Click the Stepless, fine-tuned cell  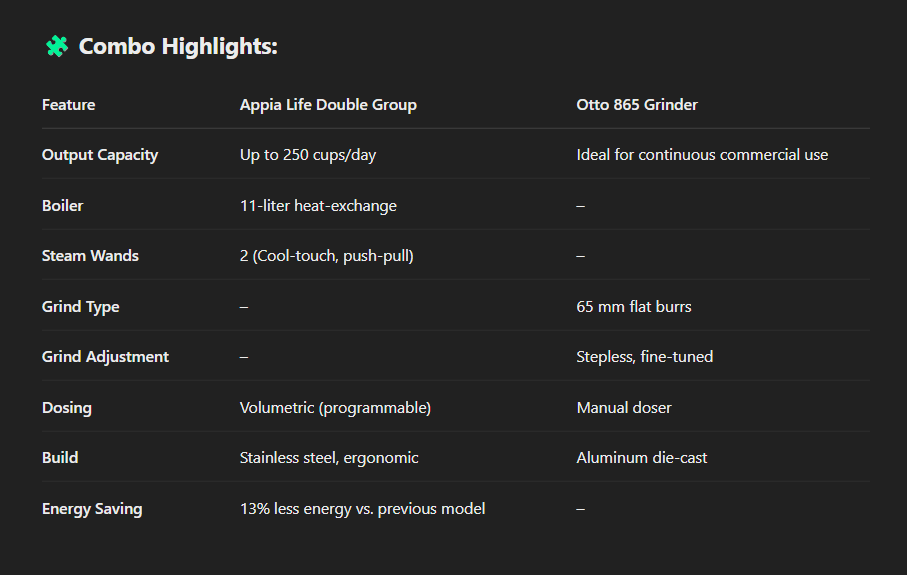pos(644,357)
